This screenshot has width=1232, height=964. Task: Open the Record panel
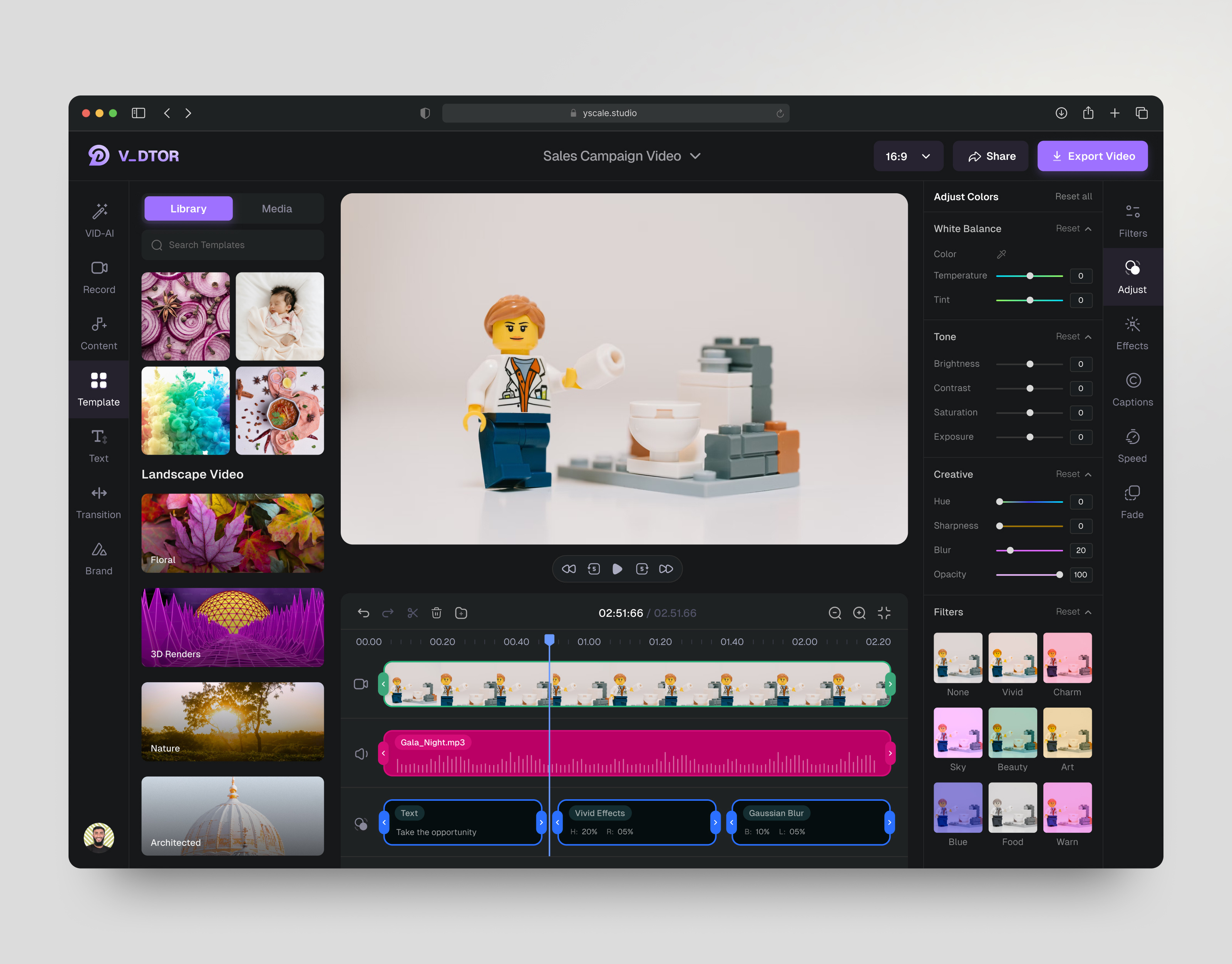99,276
